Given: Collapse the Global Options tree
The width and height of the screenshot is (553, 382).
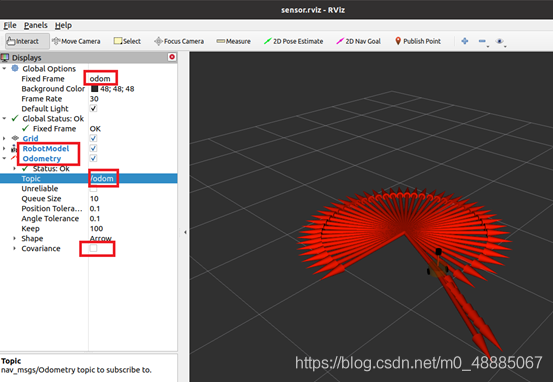Looking at the screenshot, I should click(x=4, y=68).
